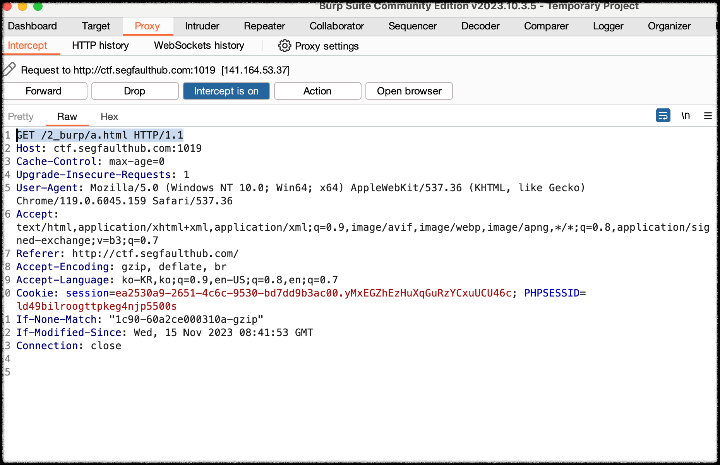Open the Action dropdown menu
Screen dimensions: 720x465
click(317, 91)
